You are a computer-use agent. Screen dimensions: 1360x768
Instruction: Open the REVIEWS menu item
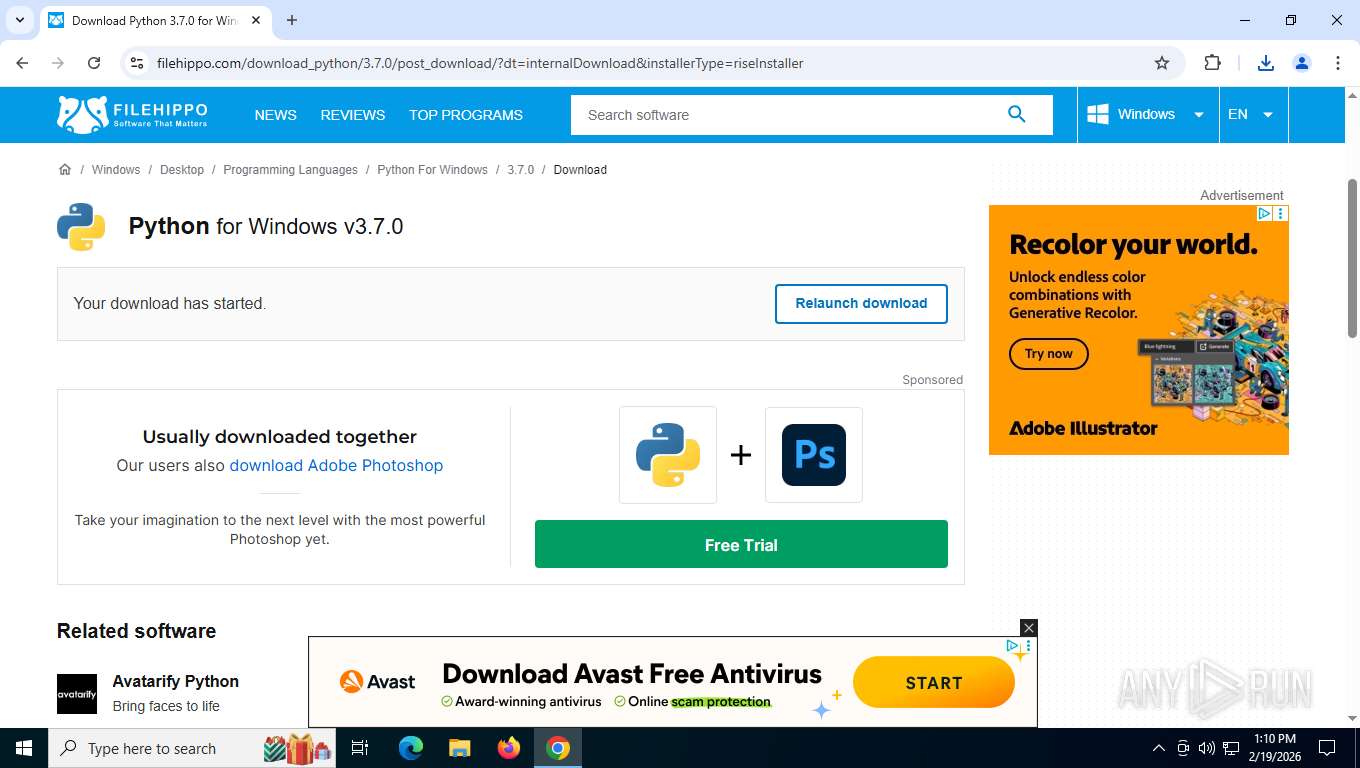tap(353, 115)
